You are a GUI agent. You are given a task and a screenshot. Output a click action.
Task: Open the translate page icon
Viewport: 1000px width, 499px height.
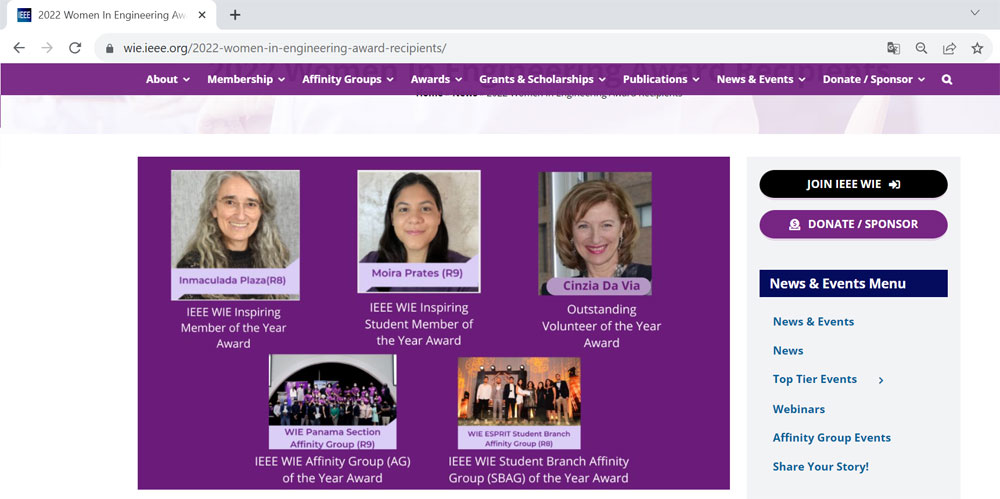pyautogui.click(x=893, y=48)
